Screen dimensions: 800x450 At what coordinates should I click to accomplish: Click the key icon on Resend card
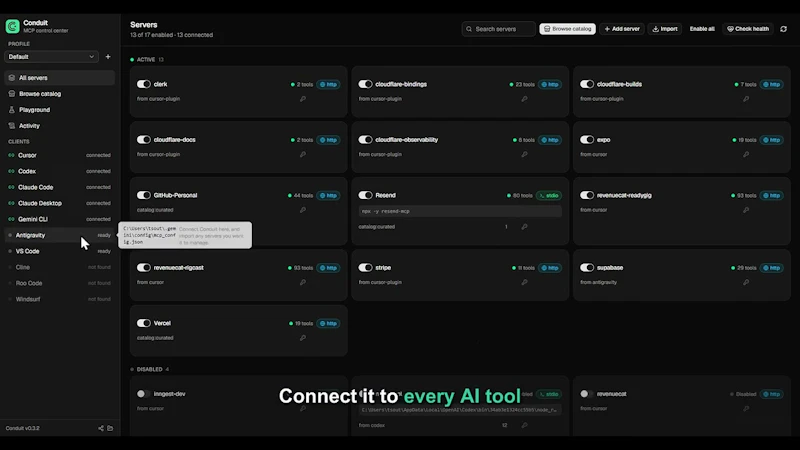(524, 227)
